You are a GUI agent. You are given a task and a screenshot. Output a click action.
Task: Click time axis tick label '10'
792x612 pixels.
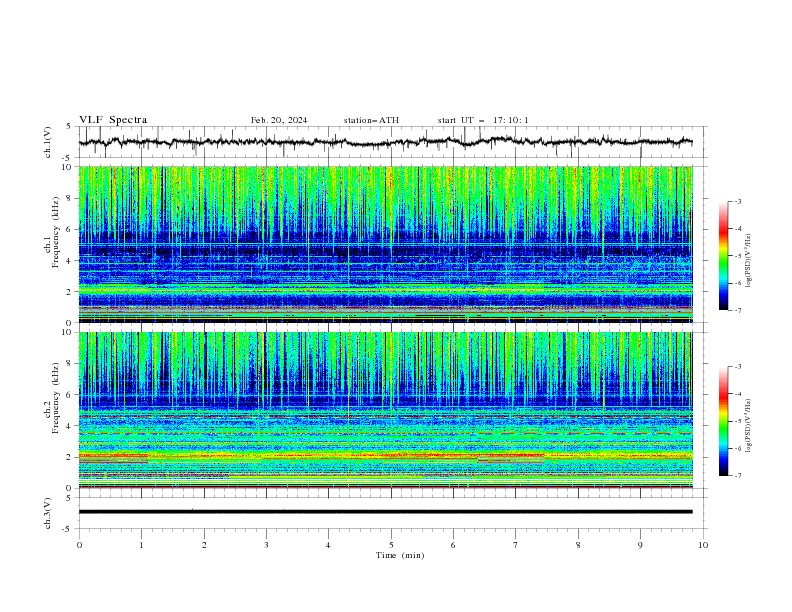(703, 545)
